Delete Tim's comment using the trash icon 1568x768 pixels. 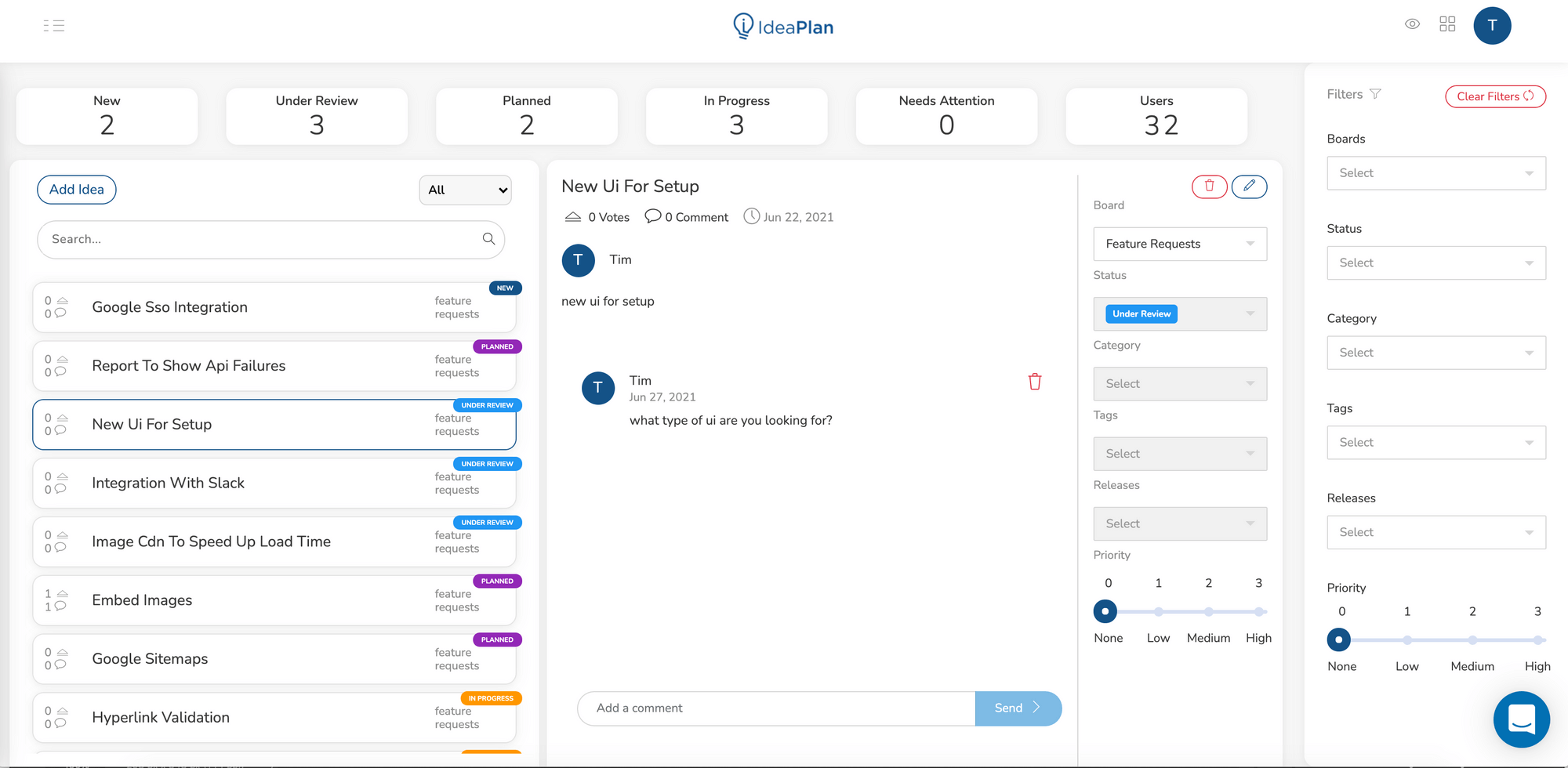tap(1035, 382)
